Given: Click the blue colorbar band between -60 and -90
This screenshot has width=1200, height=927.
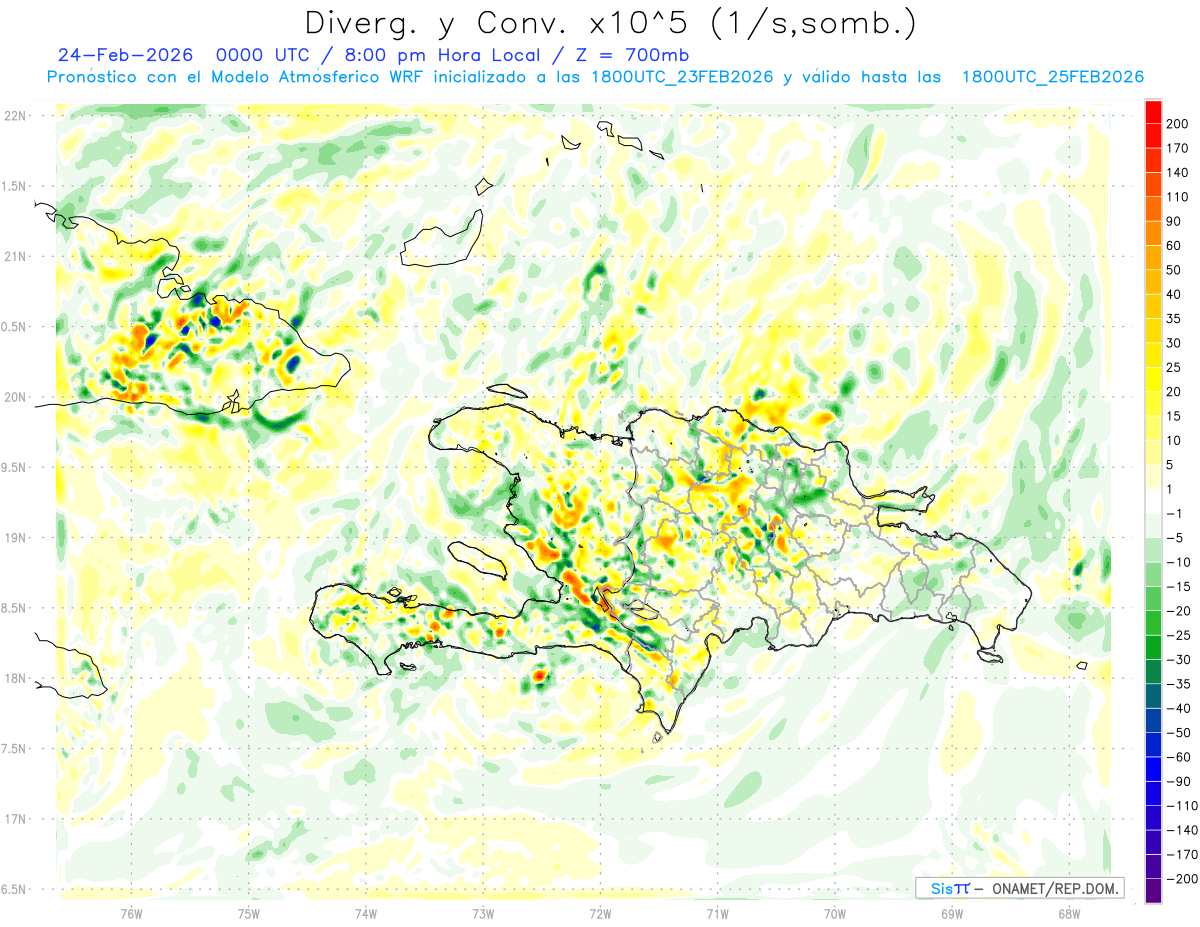Looking at the screenshot, I should pos(1153,769).
